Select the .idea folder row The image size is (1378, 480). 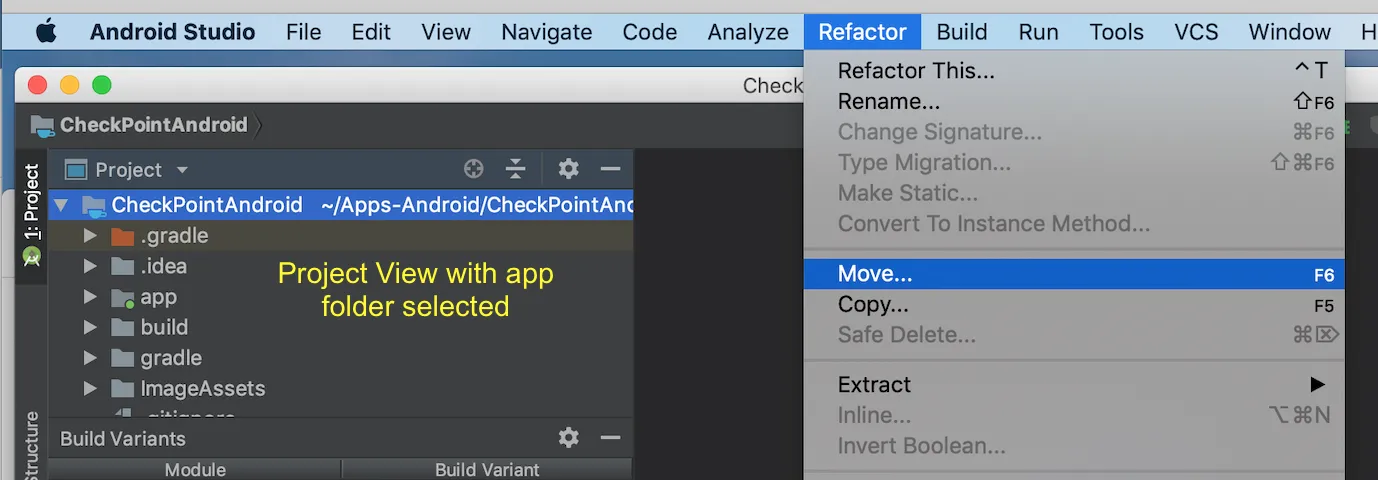pyautogui.click(x=340, y=267)
